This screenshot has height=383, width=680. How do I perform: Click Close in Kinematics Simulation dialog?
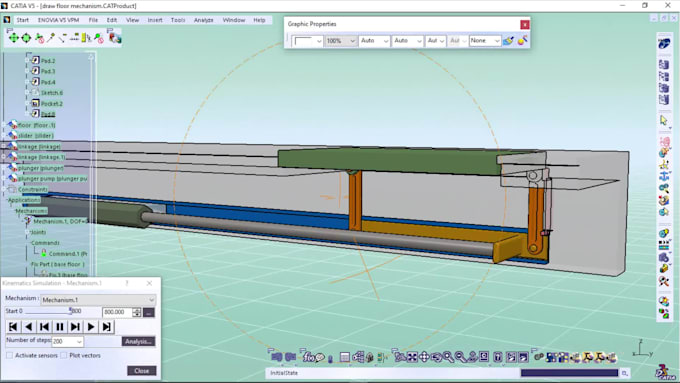point(142,371)
